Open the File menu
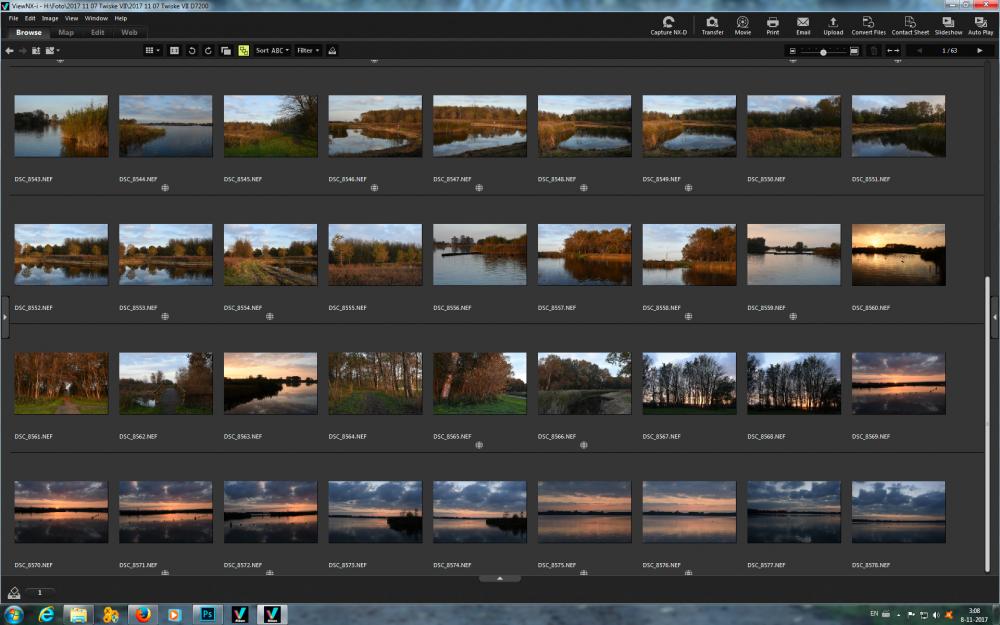The height and width of the screenshot is (625, 1000). pos(13,18)
